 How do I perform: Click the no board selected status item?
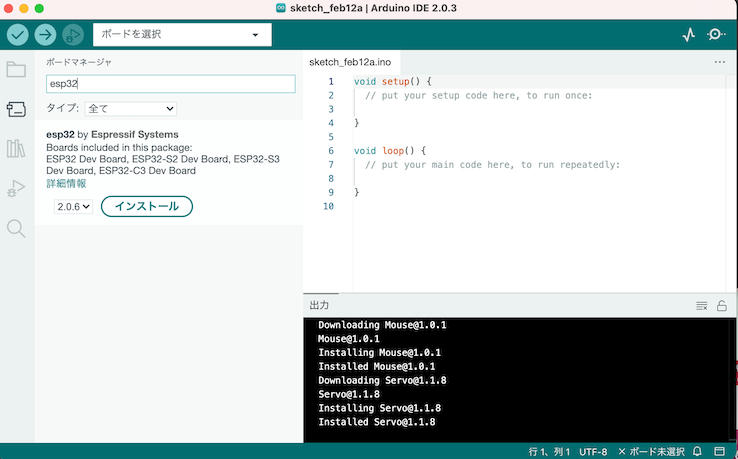click(651, 451)
